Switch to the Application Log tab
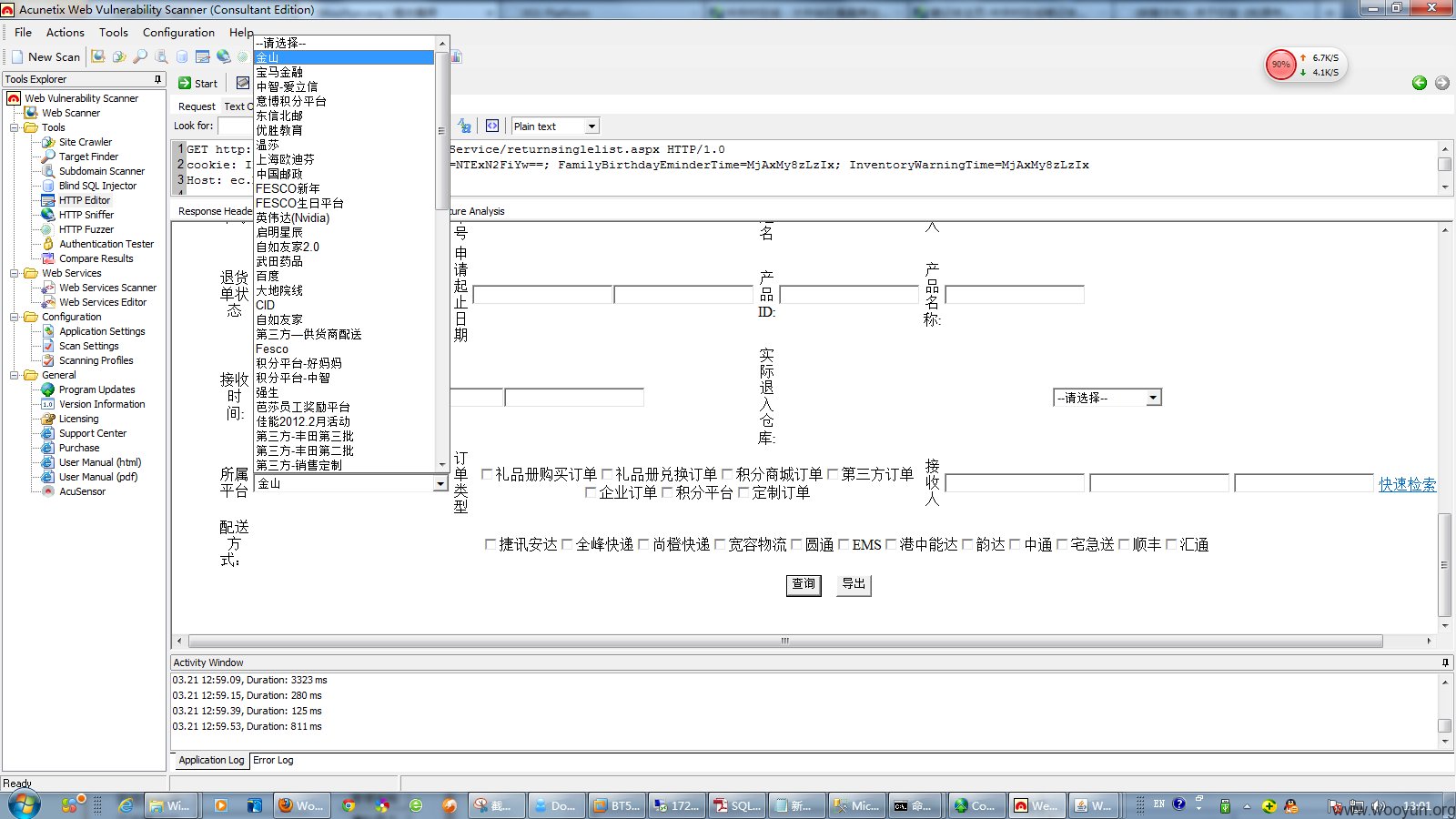This screenshot has width=1456, height=819. (211, 760)
